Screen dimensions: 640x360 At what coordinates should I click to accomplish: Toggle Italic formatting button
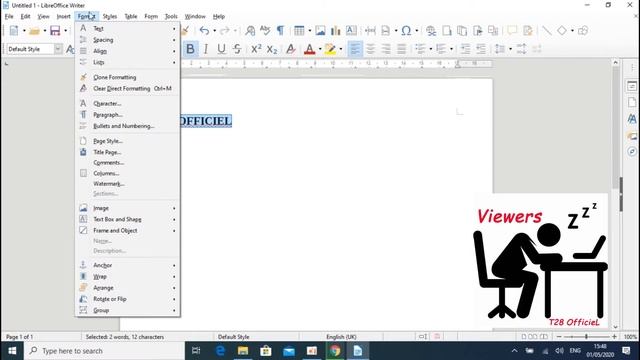tap(206, 49)
